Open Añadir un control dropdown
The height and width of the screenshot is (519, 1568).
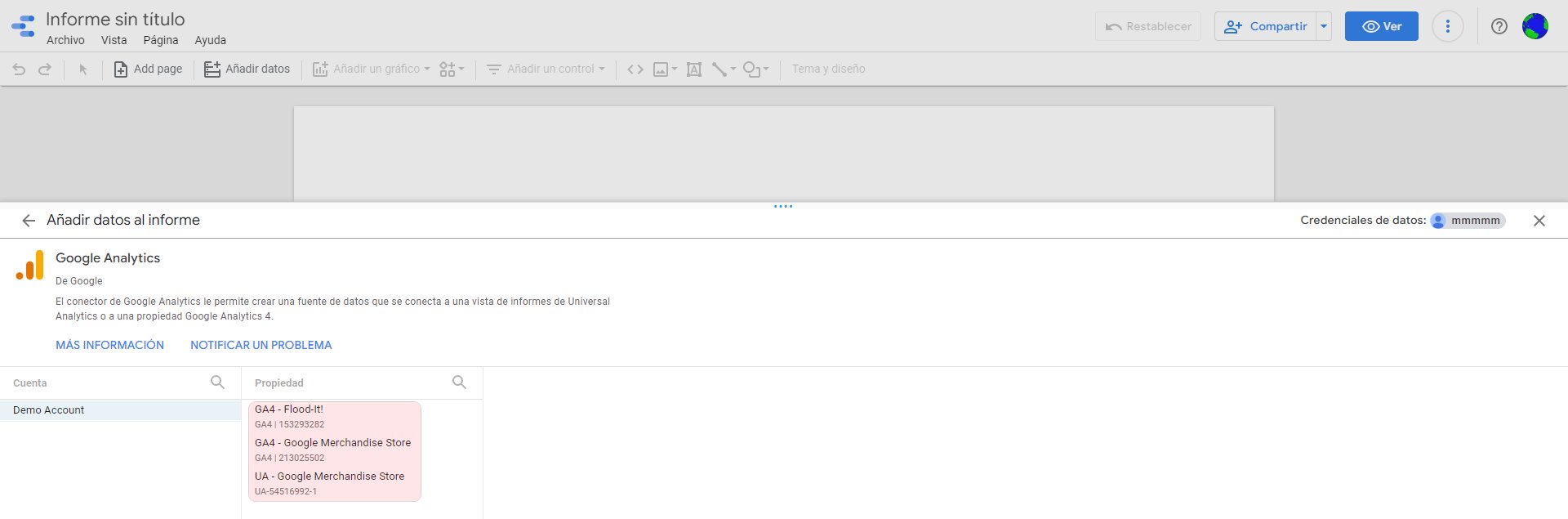pyautogui.click(x=546, y=69)
